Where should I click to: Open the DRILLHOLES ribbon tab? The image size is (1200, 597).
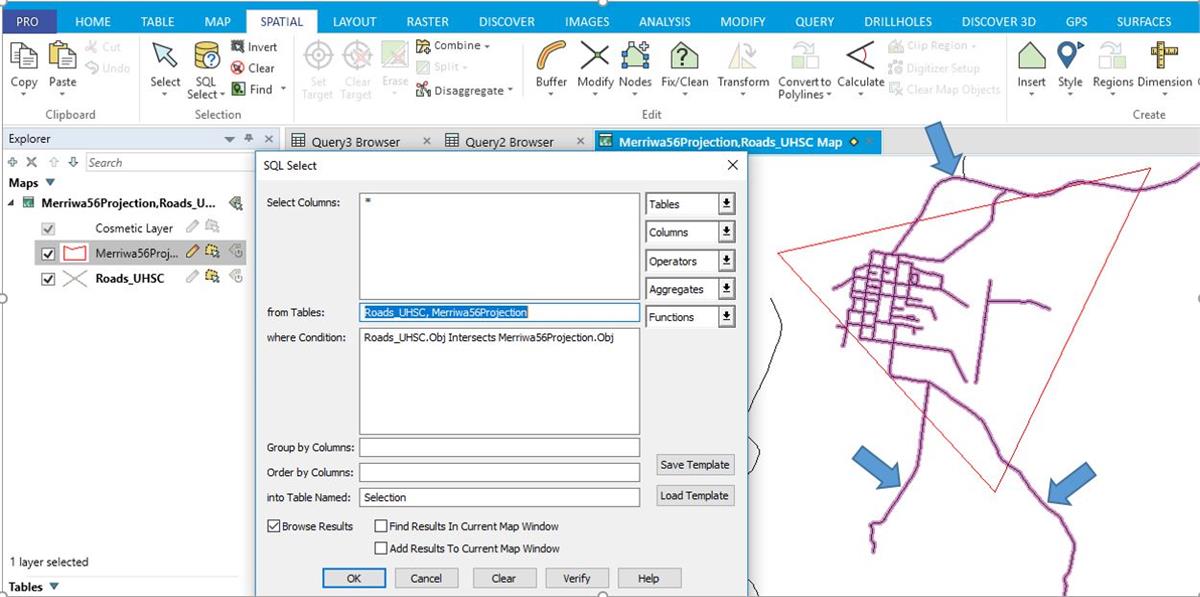point(898,21)
